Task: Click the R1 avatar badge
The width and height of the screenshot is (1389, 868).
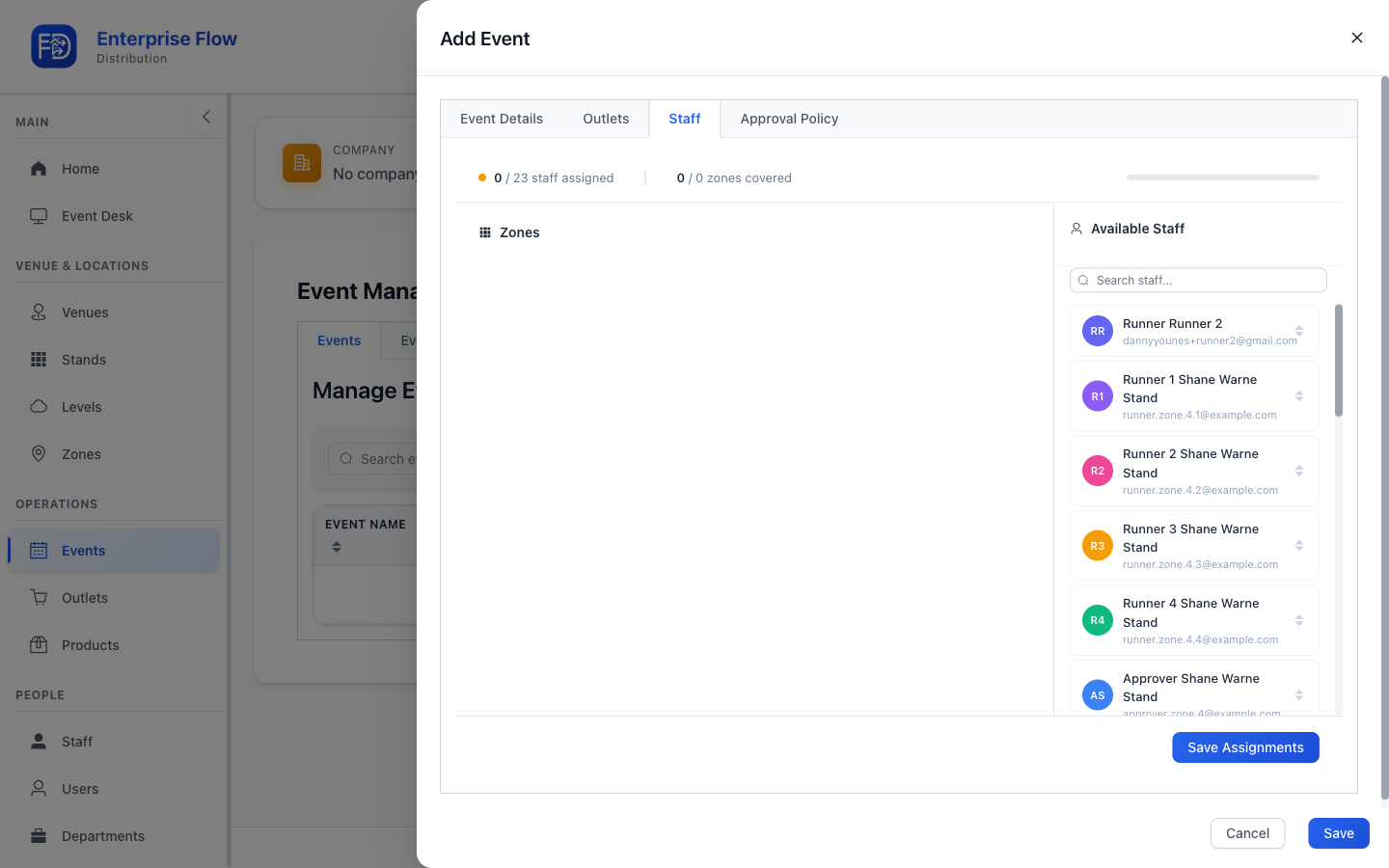Action: [1098, 396]
